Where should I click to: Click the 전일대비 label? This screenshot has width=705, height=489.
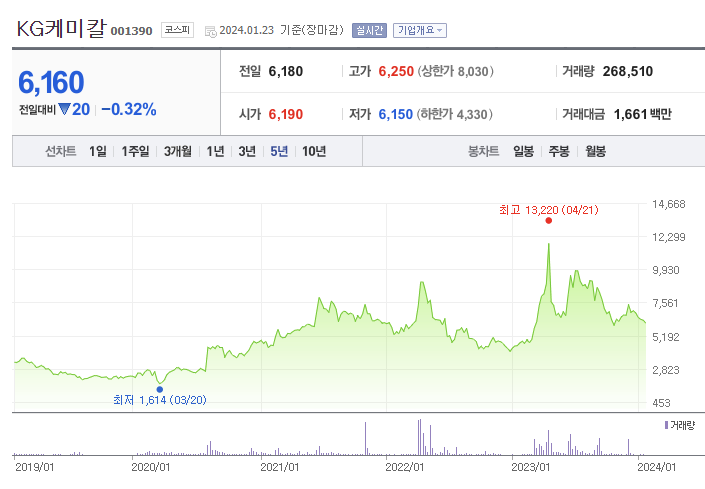pos(37,110)
